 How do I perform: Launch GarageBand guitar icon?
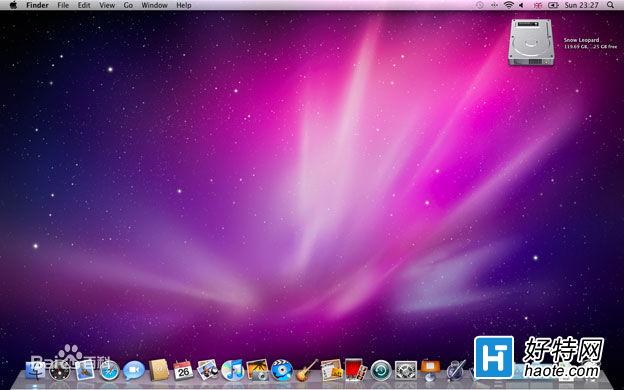point(307,370)
